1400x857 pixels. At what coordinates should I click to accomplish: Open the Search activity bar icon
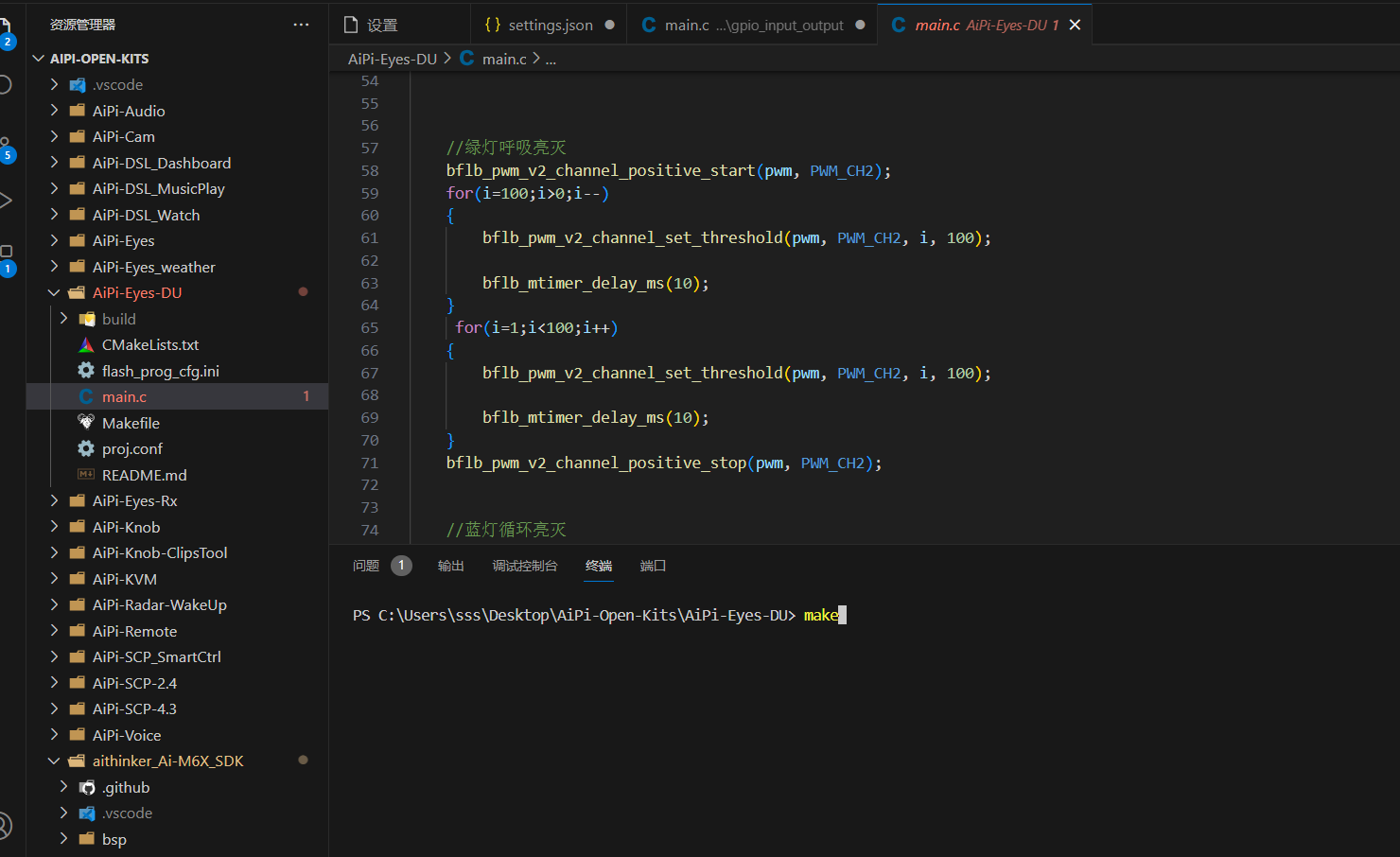[x=6, y=84]
